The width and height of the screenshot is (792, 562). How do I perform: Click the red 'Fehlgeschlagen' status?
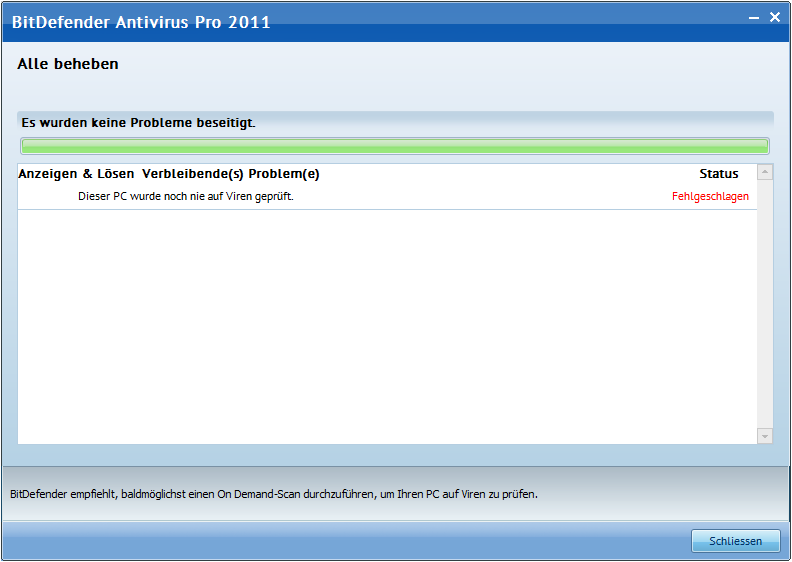710,196
